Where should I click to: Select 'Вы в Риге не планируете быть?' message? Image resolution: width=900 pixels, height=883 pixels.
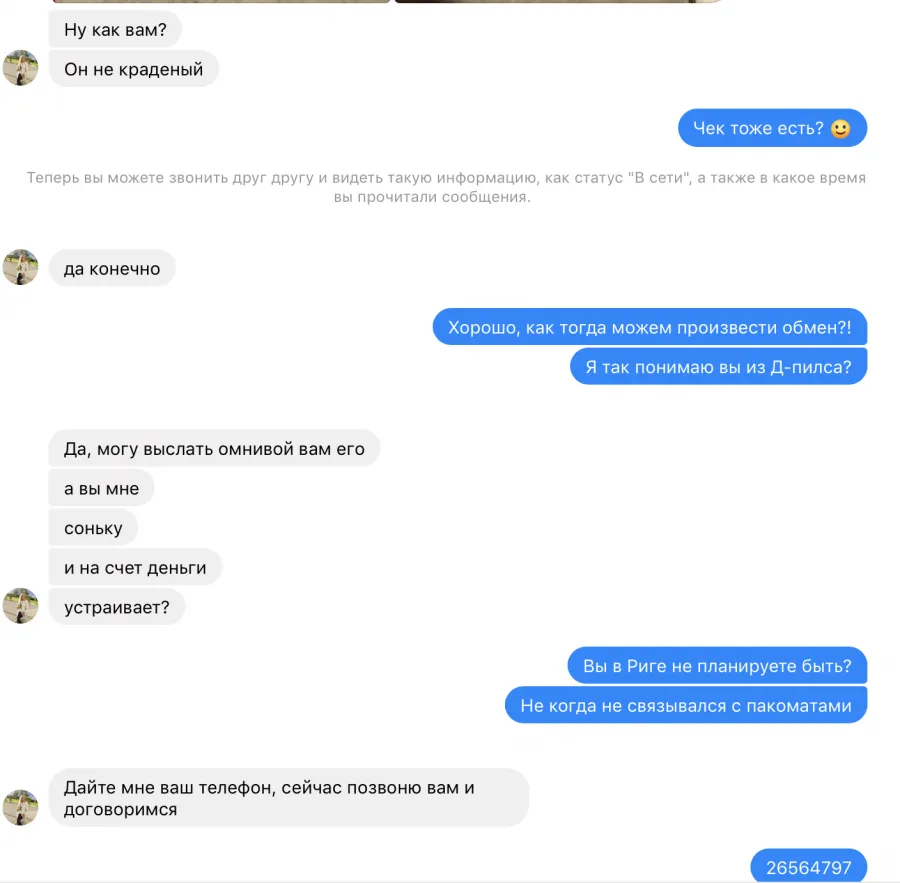point(717,665)
